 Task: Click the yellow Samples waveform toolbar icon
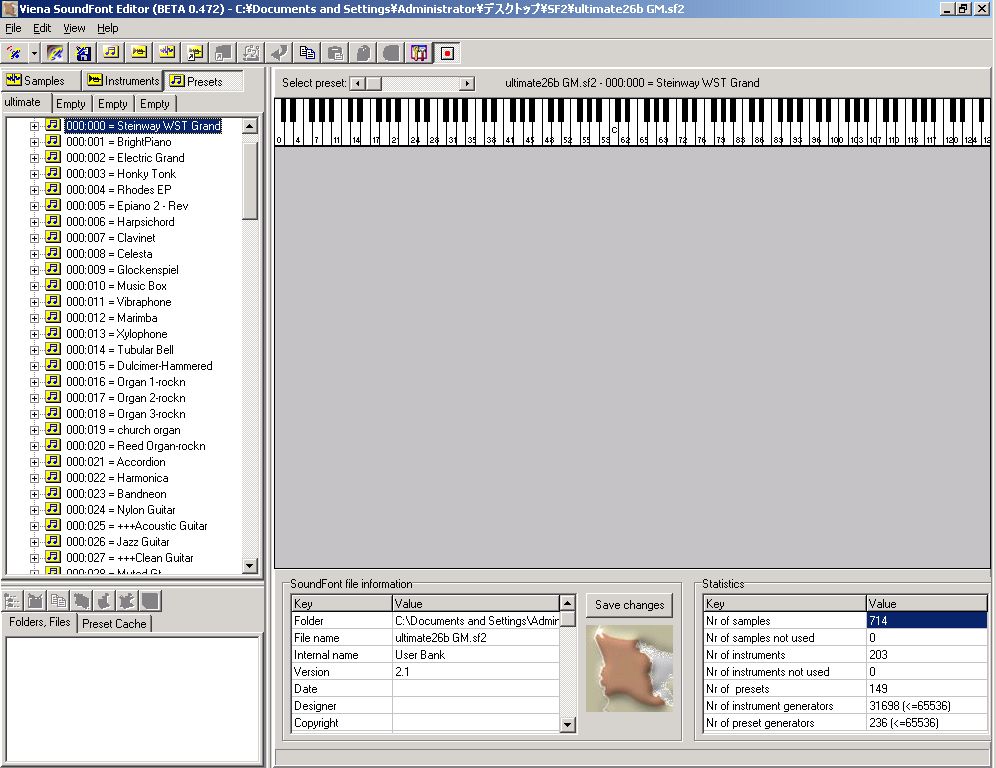click(x=167, y=53)
